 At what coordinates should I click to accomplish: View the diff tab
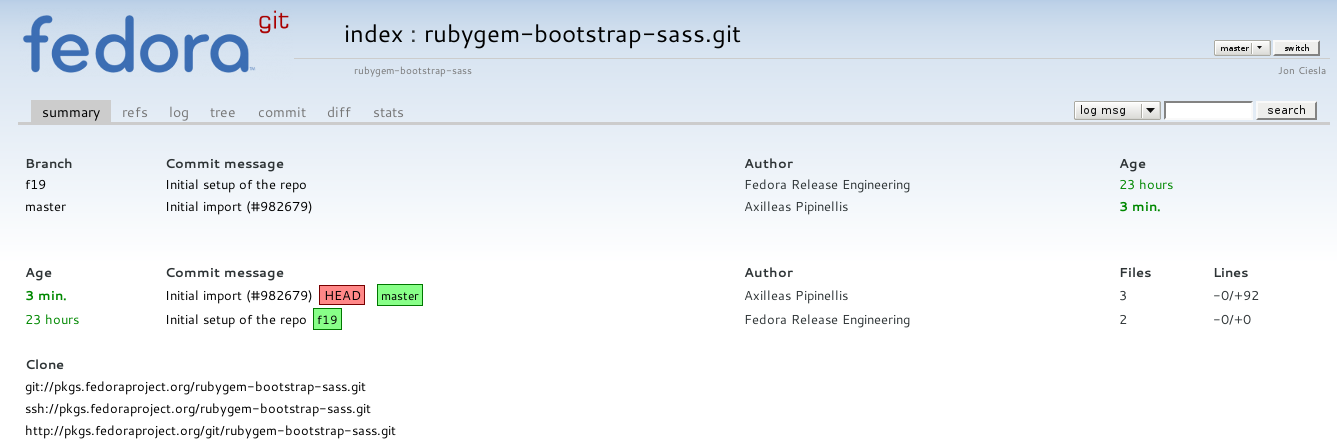pyautogui.click(x=339, y=112)
